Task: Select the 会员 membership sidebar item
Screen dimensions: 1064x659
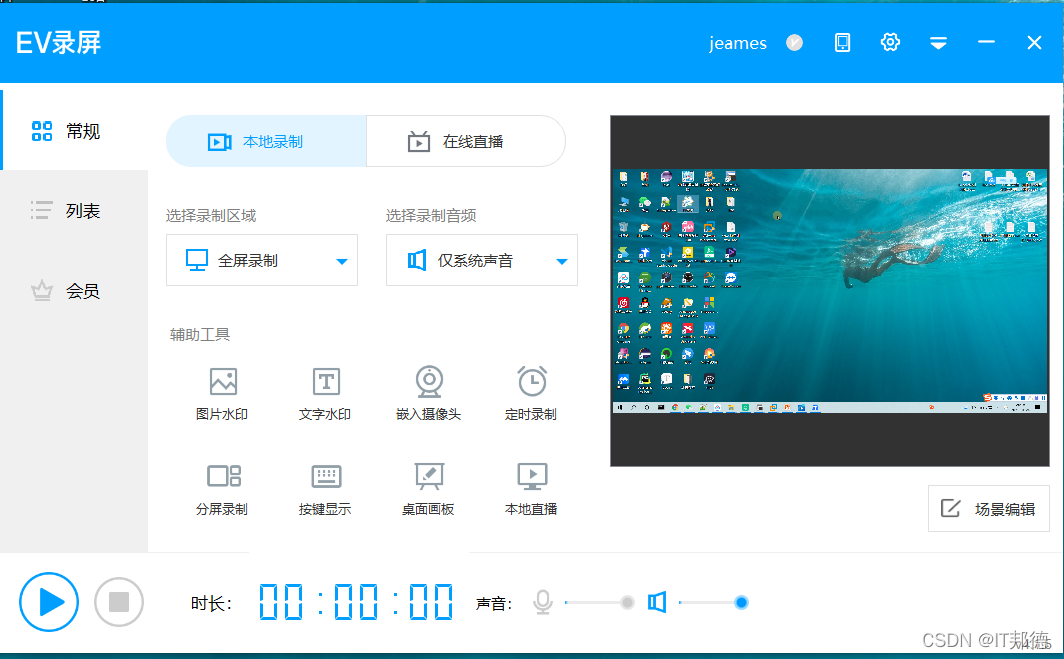Action: pyautogui.click(x=75, y=291)
